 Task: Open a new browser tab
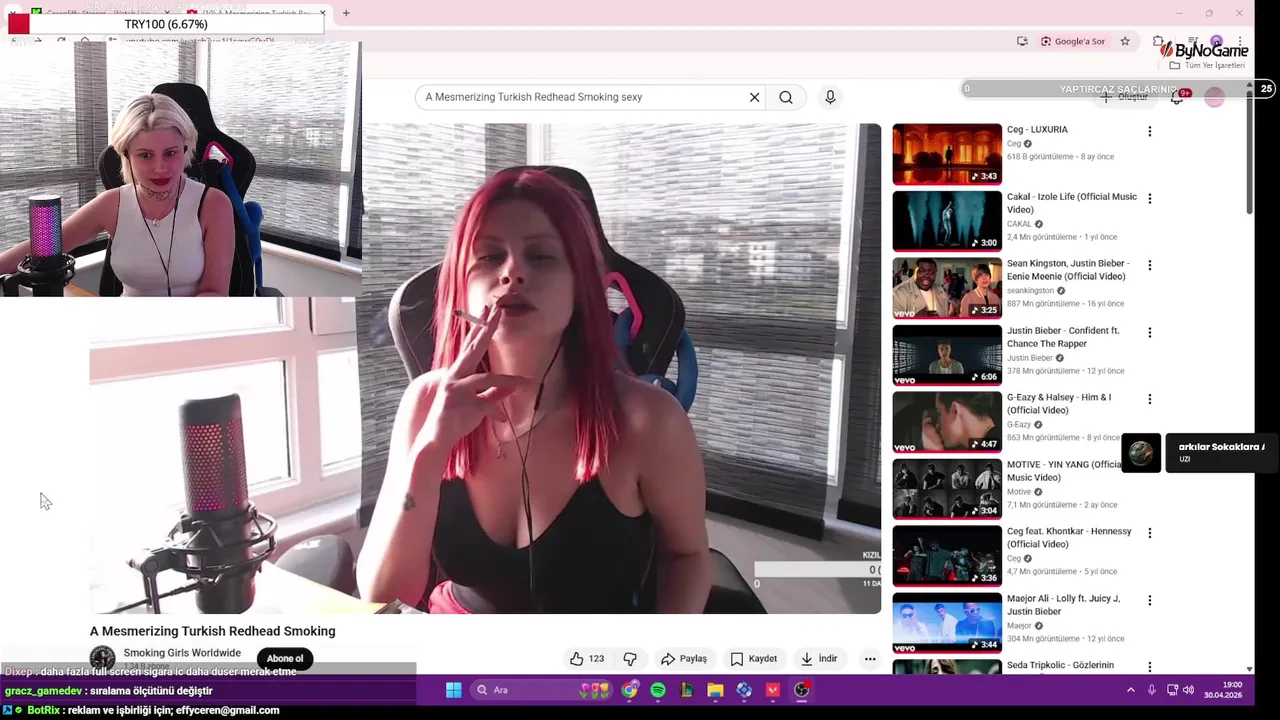pyautogui.click(x=346, y=13)
